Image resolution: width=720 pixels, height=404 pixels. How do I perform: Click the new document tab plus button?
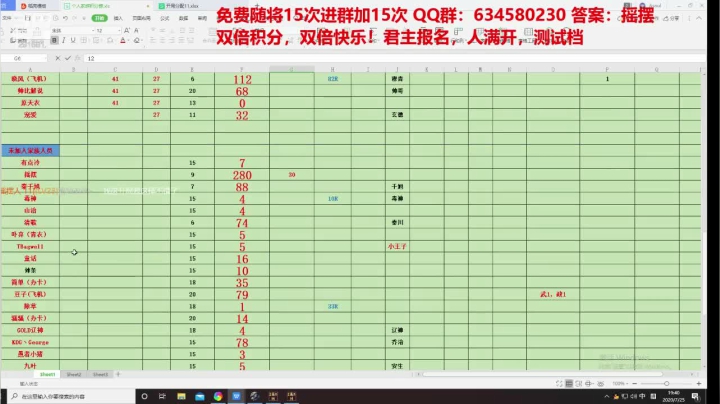[x=257, y=6]
